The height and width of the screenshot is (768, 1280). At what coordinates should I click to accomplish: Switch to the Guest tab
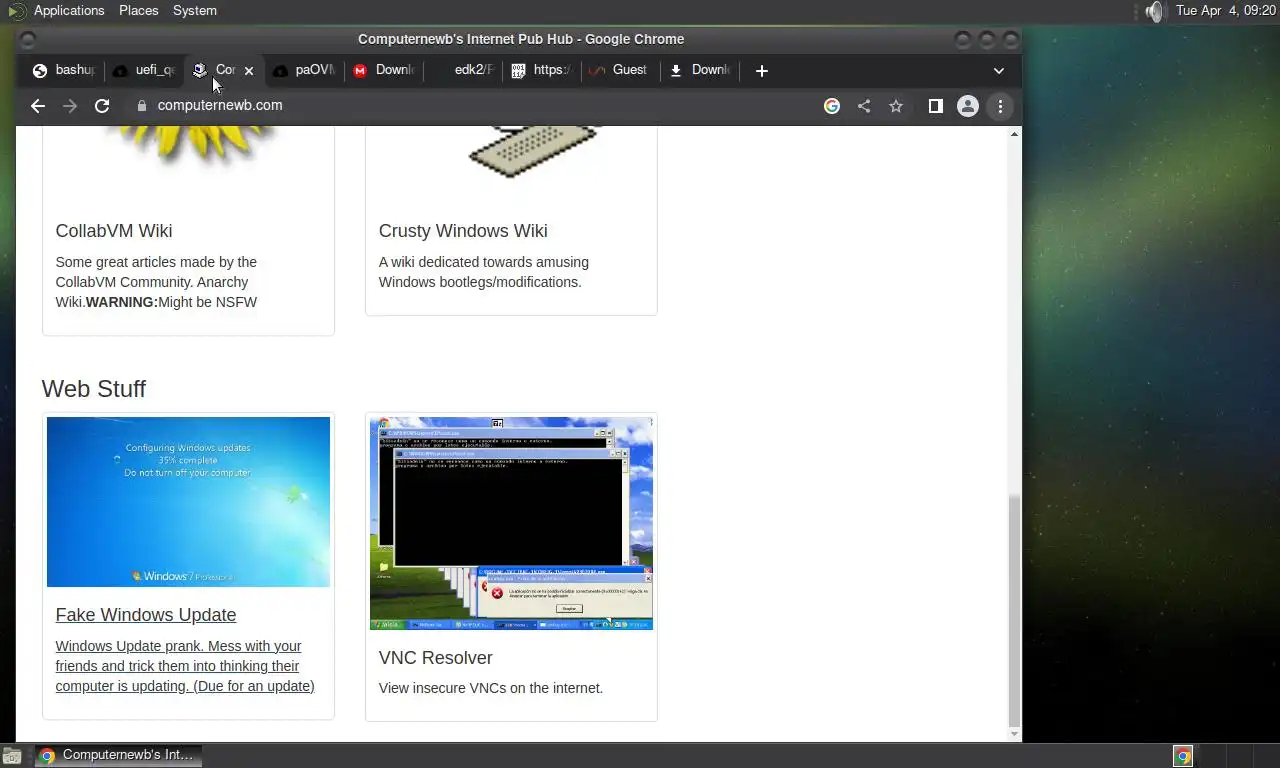621,70
